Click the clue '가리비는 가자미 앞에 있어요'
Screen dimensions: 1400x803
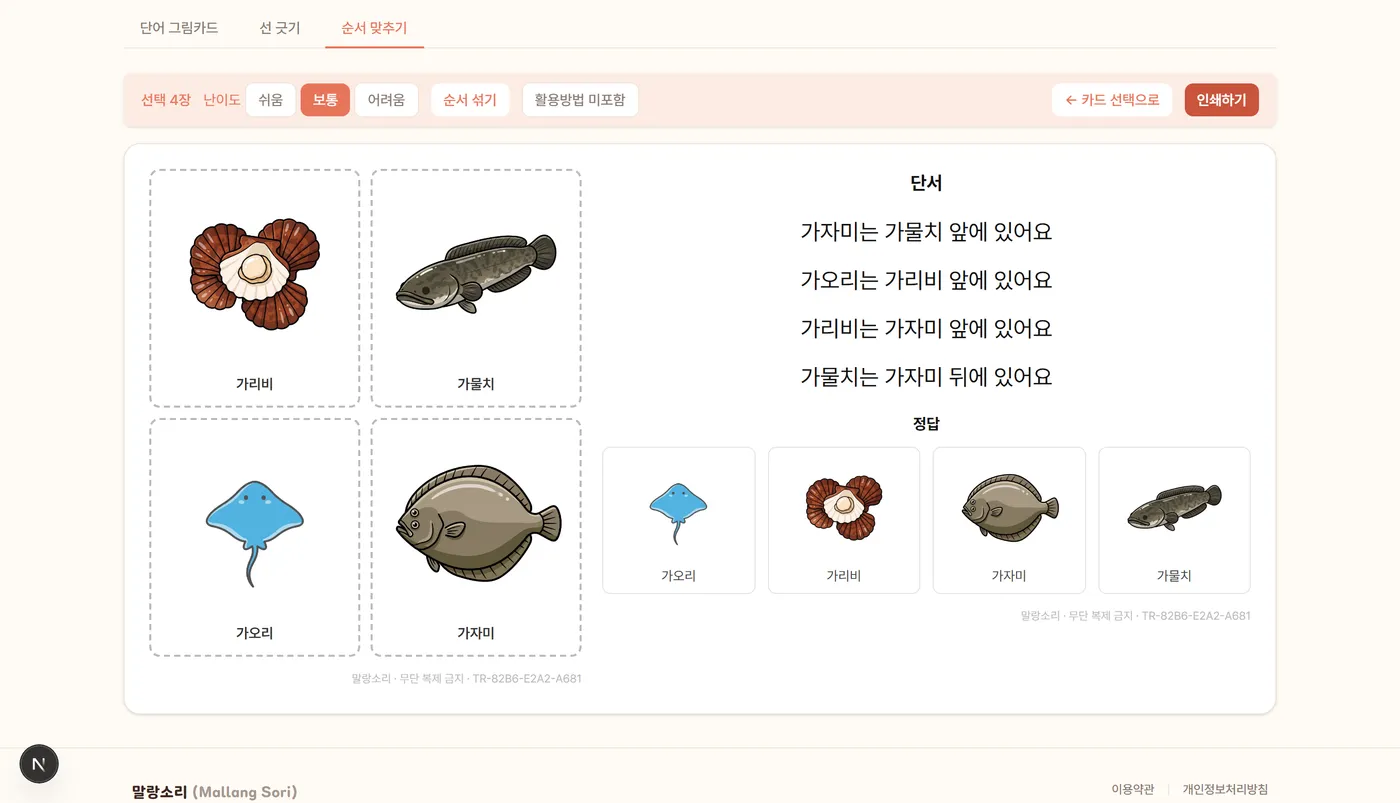pos(926,329)
